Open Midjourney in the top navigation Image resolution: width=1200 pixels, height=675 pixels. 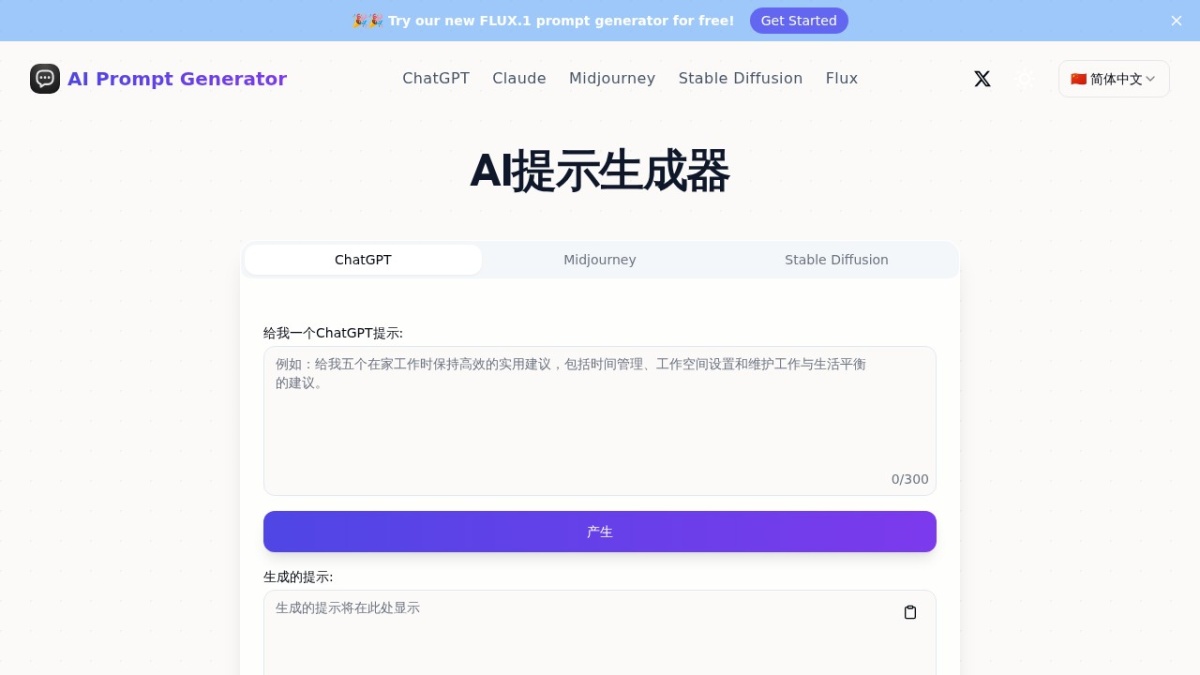click(x=612, y=78)
